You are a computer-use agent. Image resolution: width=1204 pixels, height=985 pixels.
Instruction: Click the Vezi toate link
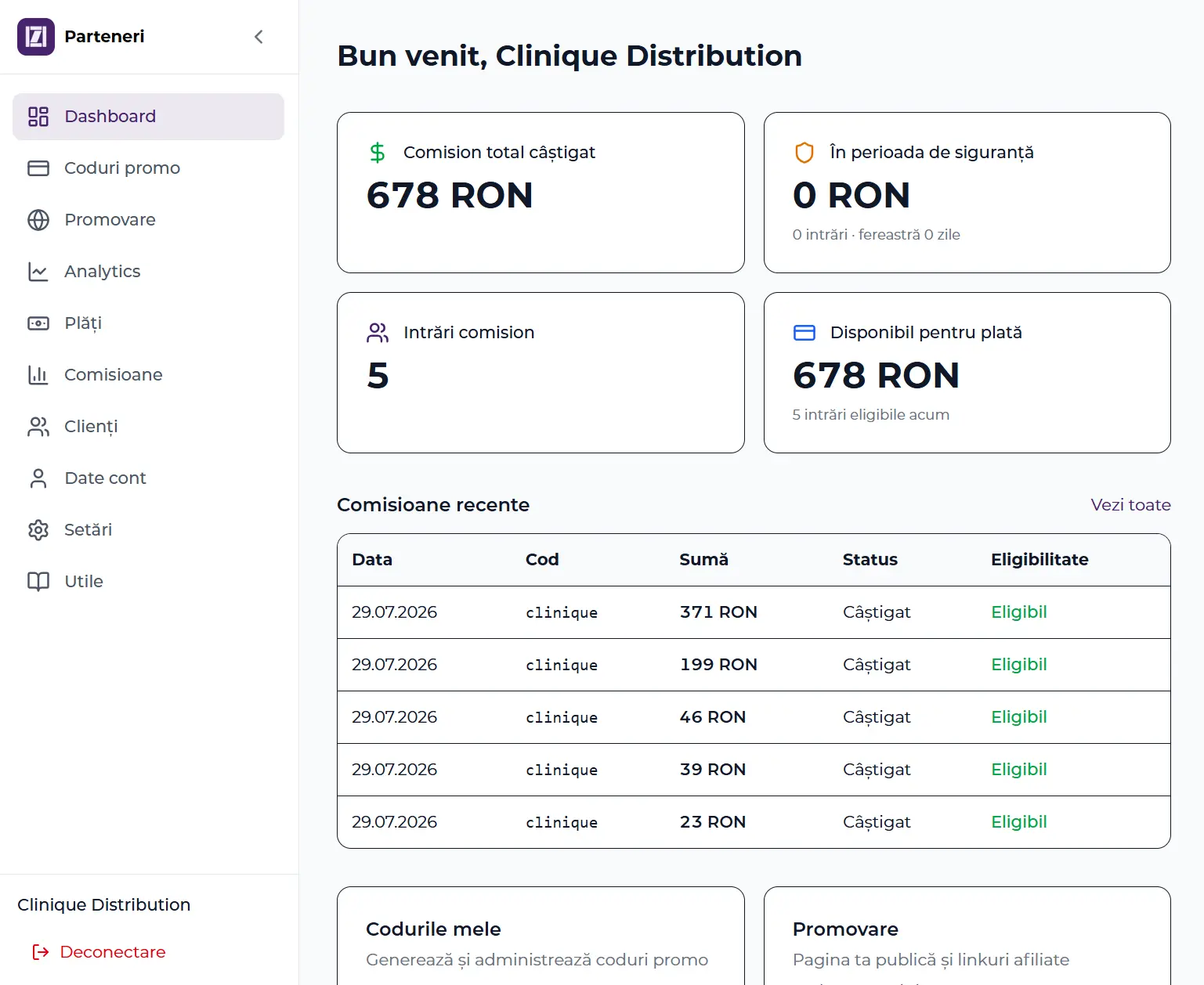(1130, 505)
